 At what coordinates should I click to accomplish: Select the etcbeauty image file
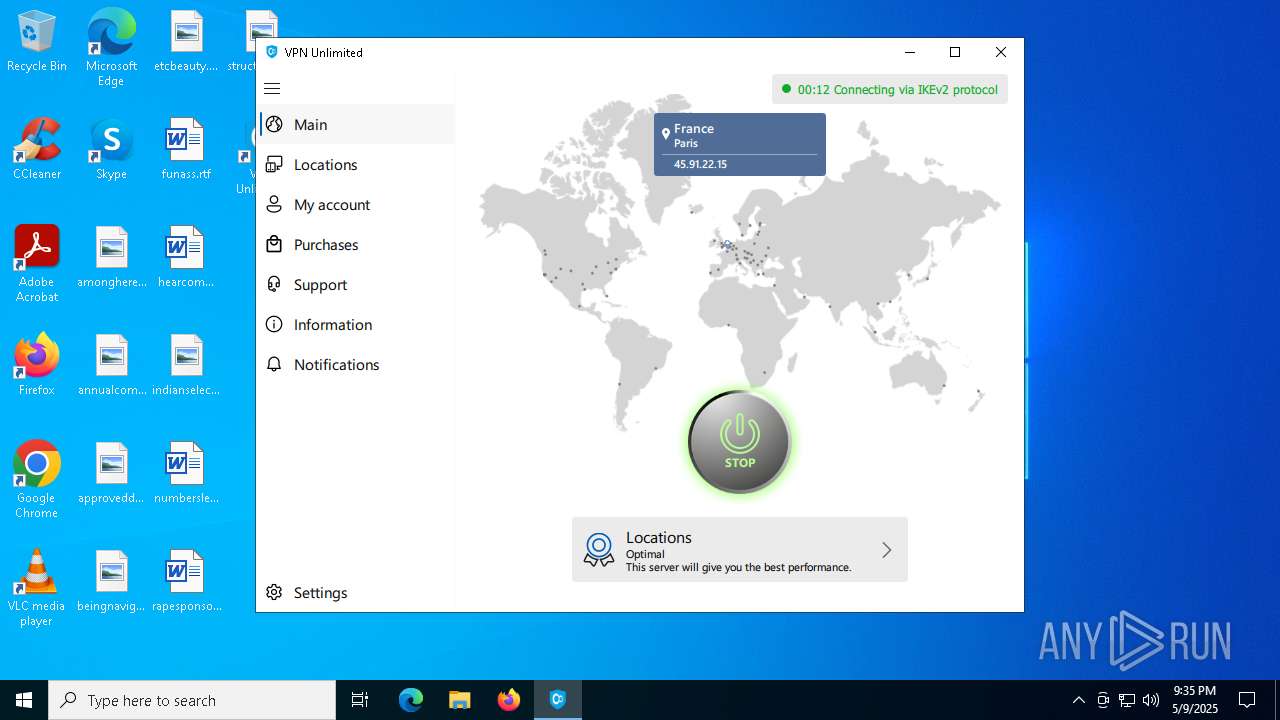186,42
